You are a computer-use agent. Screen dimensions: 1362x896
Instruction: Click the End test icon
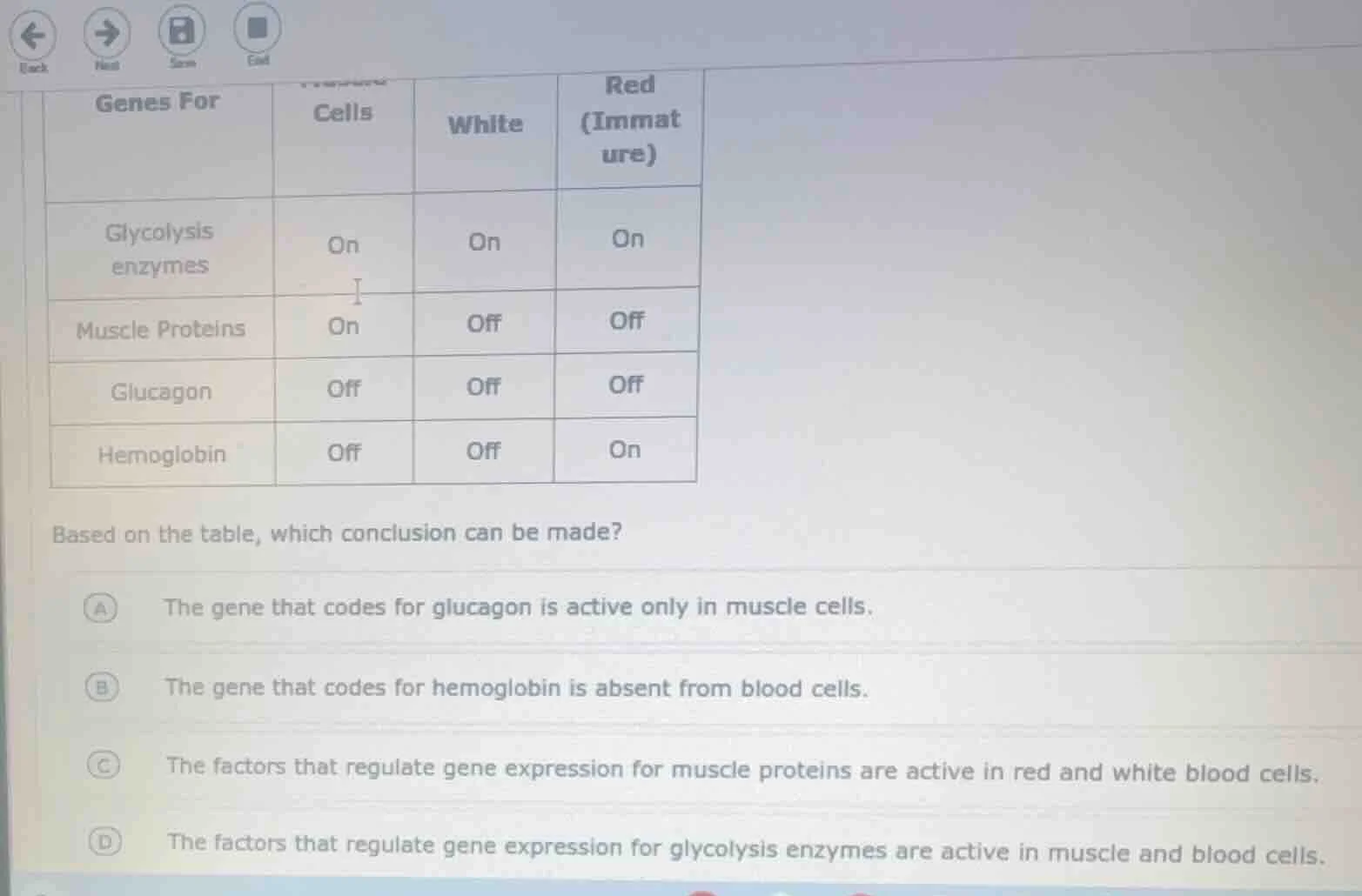tap(257, 26)
